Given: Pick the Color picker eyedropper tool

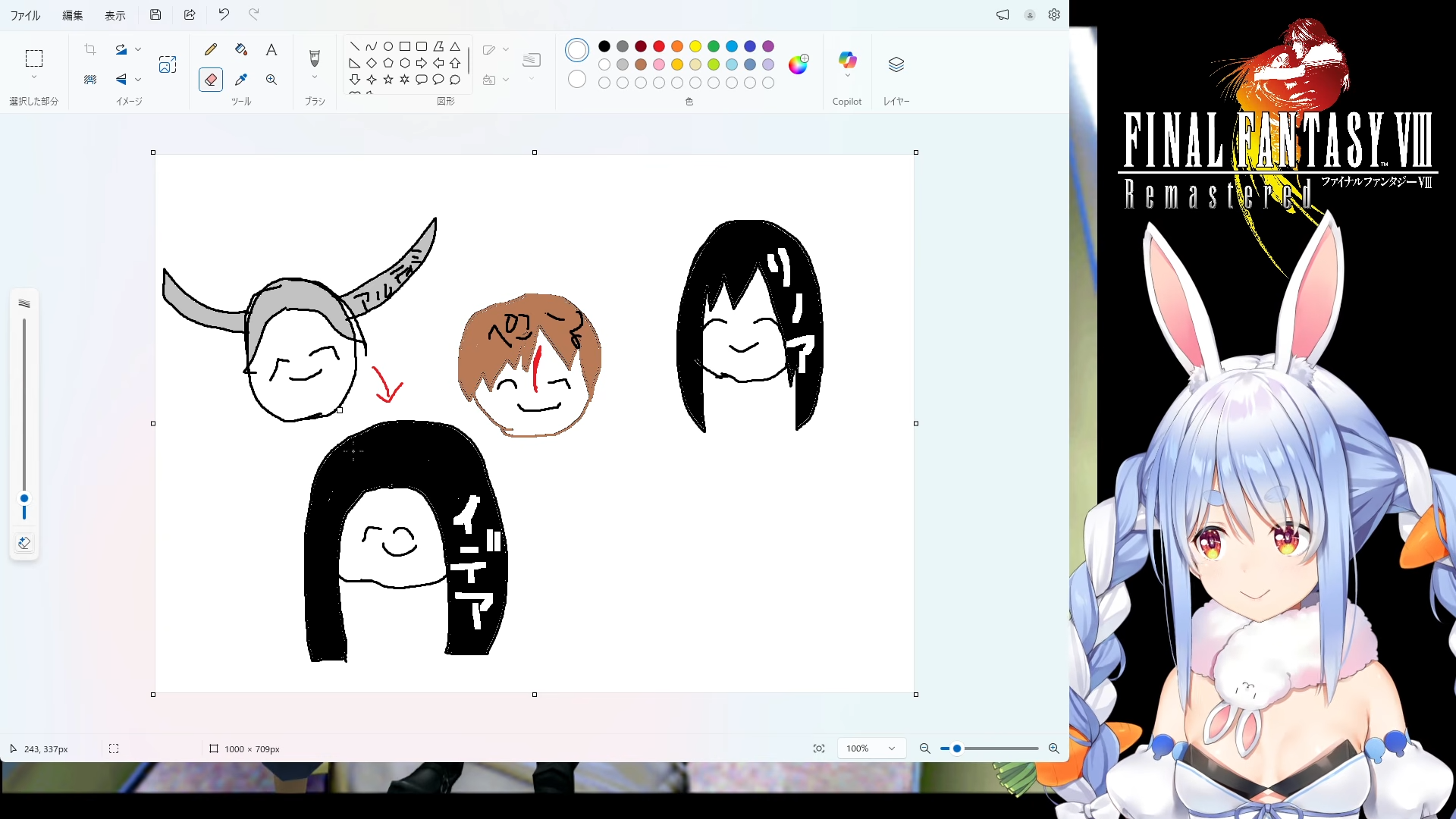Looking at the screenshot, I should (241, 80).
